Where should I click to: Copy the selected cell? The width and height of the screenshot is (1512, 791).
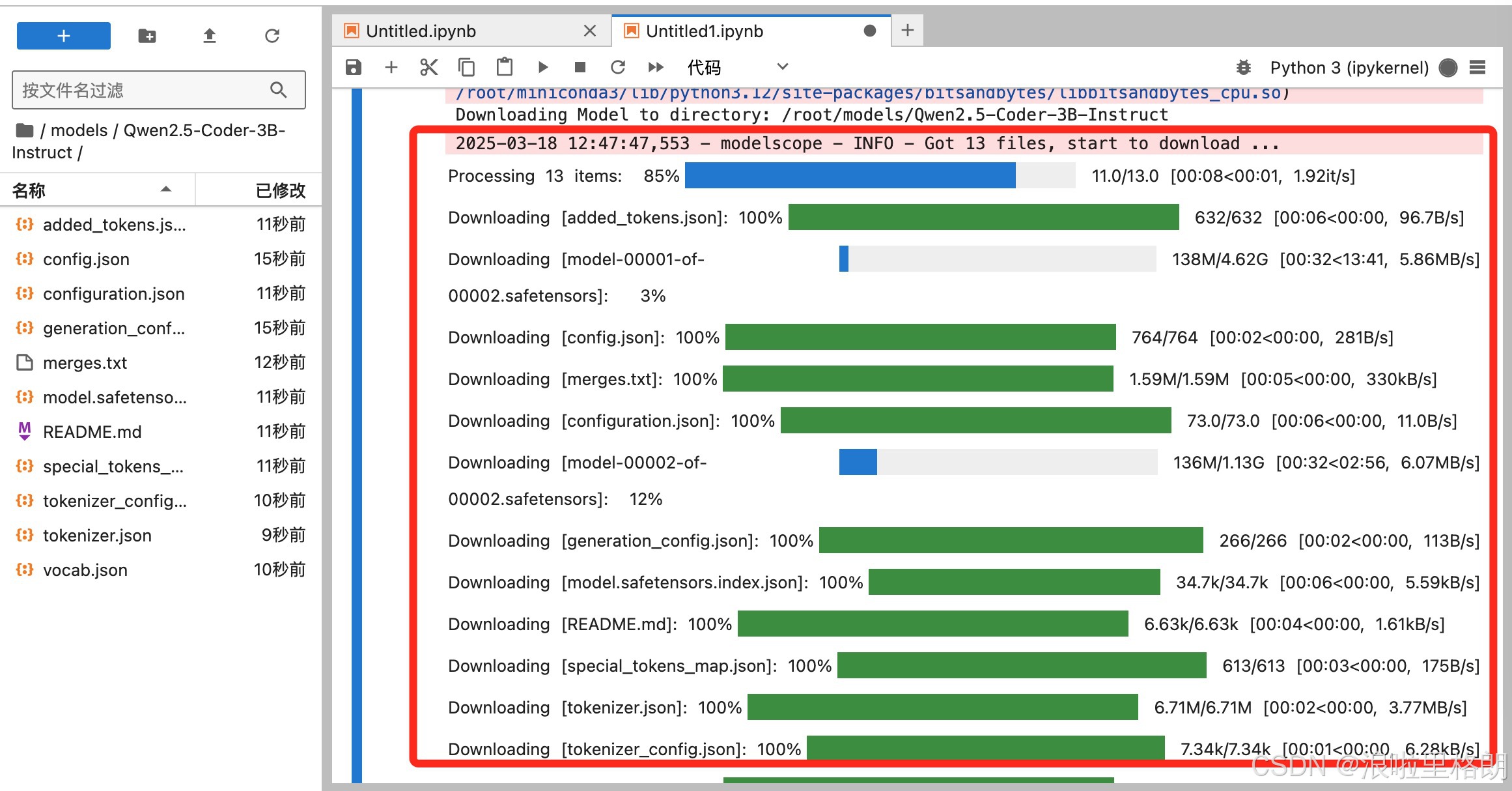coord(466,67)
